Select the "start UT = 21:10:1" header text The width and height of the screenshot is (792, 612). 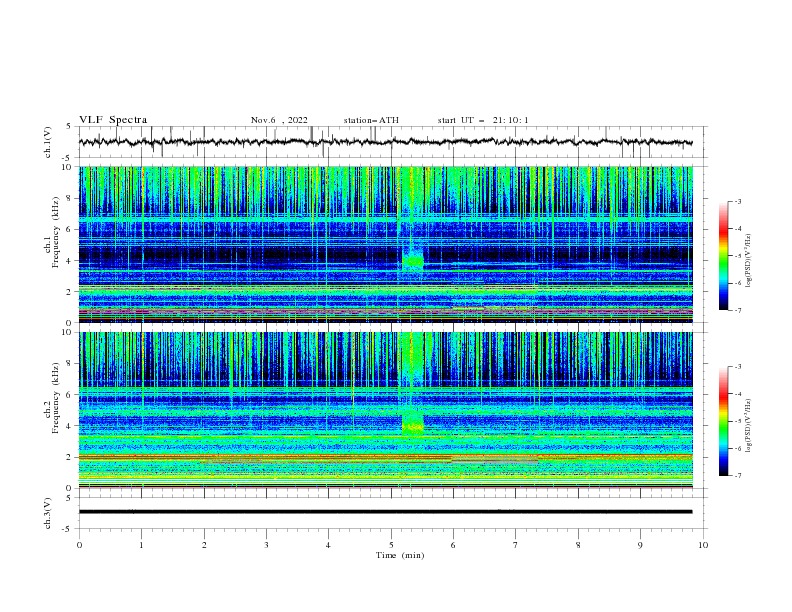point(483,120)
